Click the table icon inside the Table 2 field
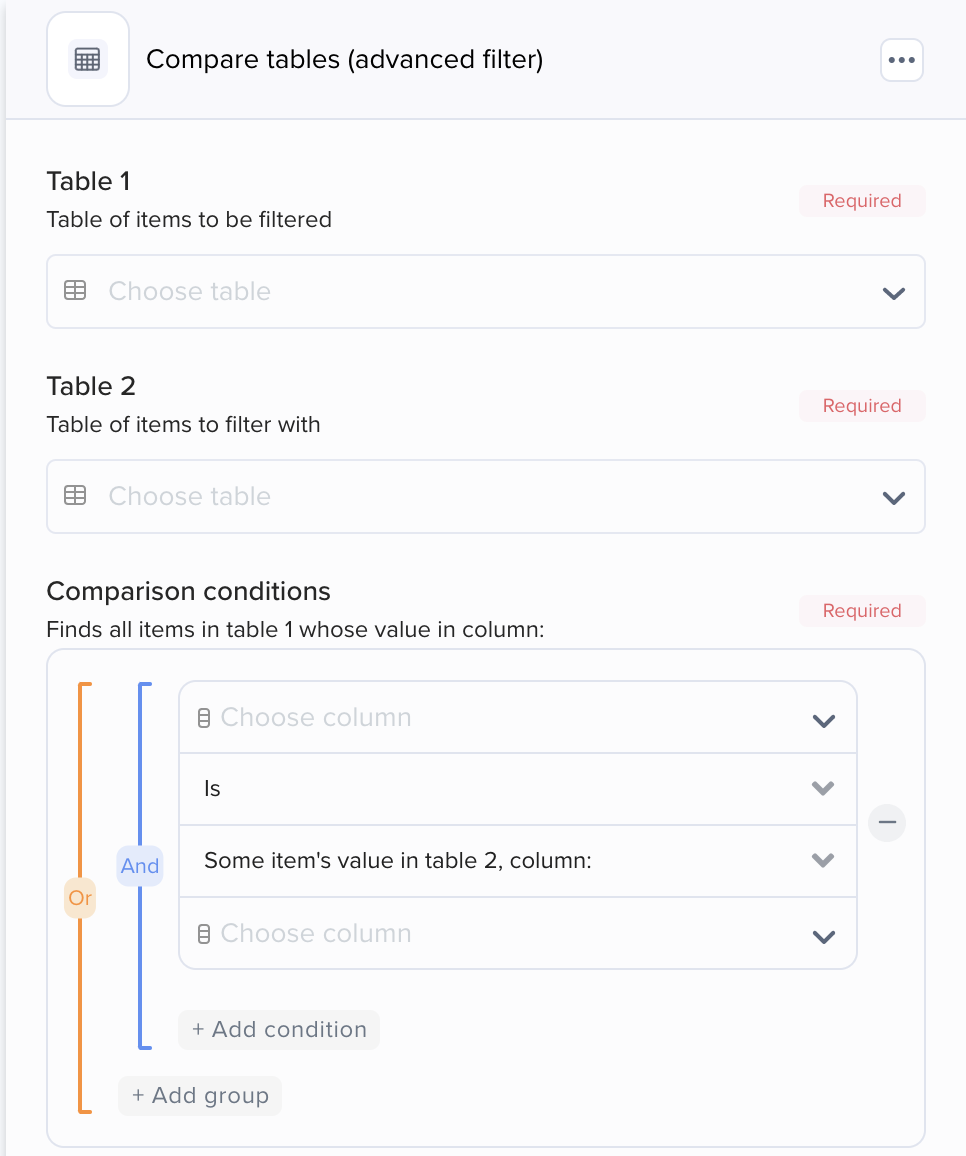966x1156 pixels. [75, 496]
